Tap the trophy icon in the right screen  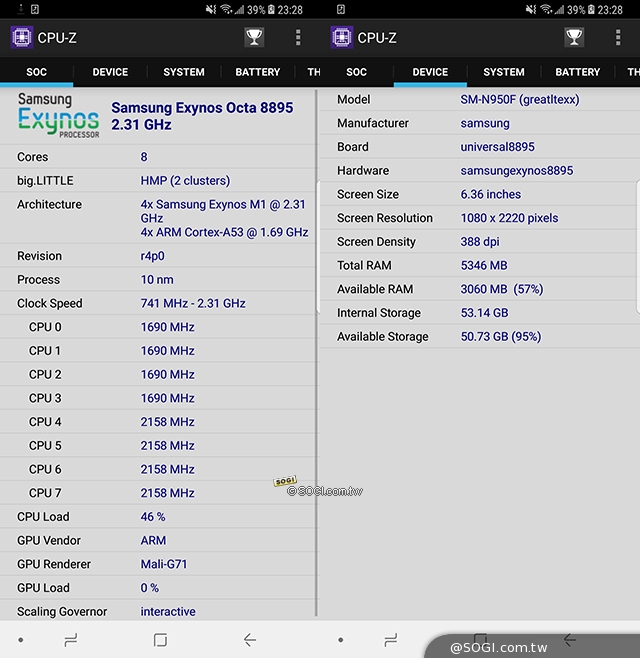pyautogui.click(x=574, y=38)
